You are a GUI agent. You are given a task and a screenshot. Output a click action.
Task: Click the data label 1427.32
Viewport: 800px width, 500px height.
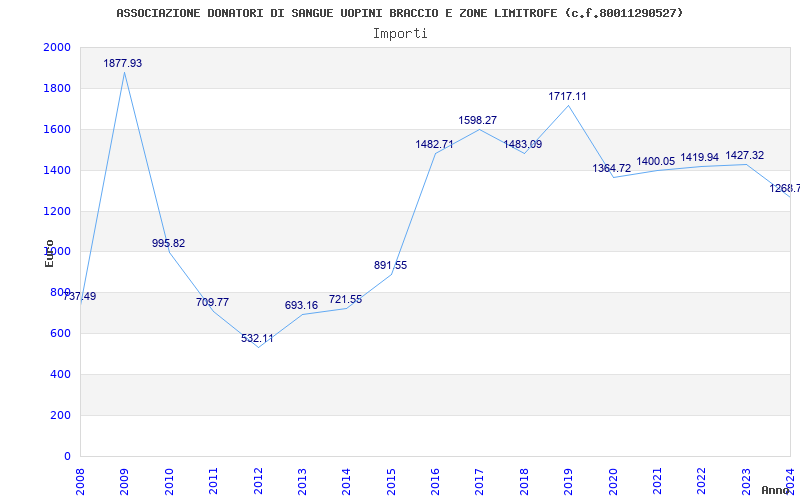[x=745, y=156]
